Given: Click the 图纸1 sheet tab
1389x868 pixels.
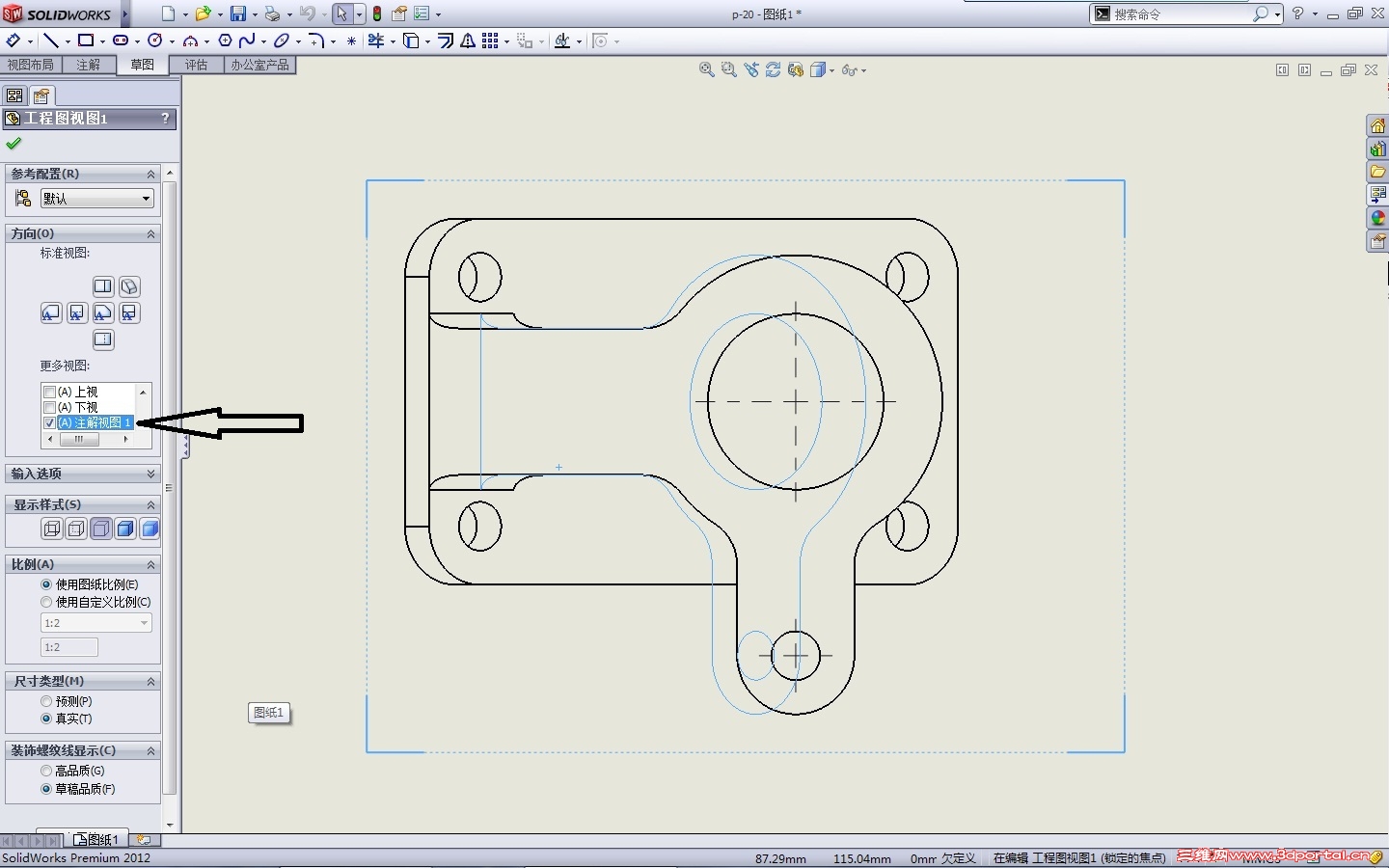Looking at the screenshot, I should (x=97, y=840).
